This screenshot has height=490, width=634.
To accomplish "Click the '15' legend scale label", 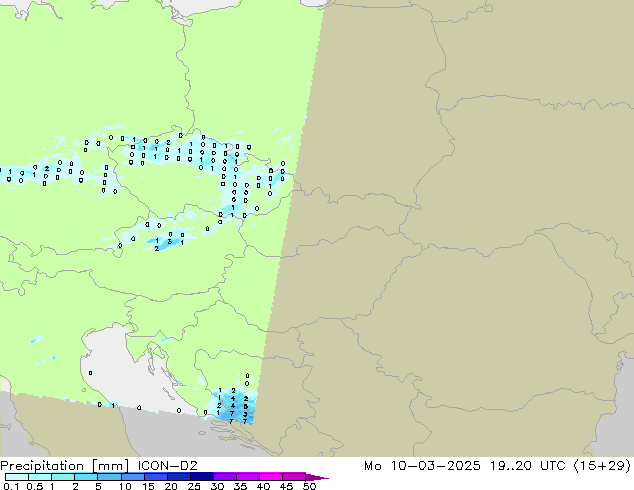I will pyautogui.click(x=148, y=486).
